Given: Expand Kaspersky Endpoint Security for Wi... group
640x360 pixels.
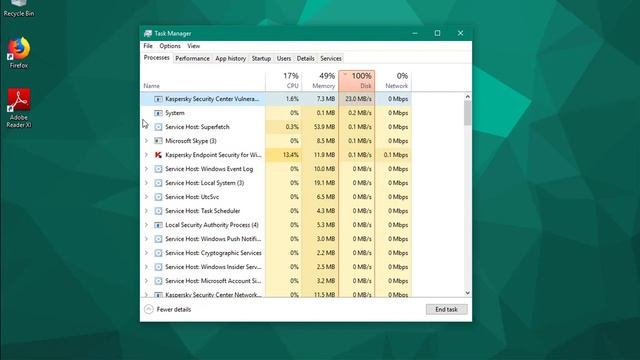Looking at the screenshot, I should coord(147,155).
